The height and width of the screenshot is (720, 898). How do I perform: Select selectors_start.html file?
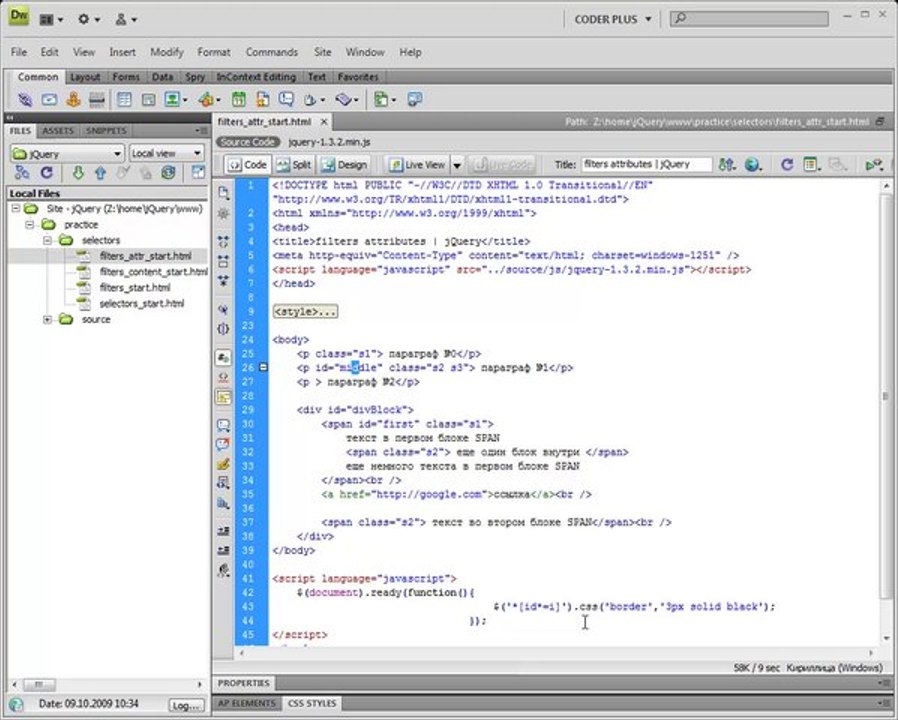point(141,304)
